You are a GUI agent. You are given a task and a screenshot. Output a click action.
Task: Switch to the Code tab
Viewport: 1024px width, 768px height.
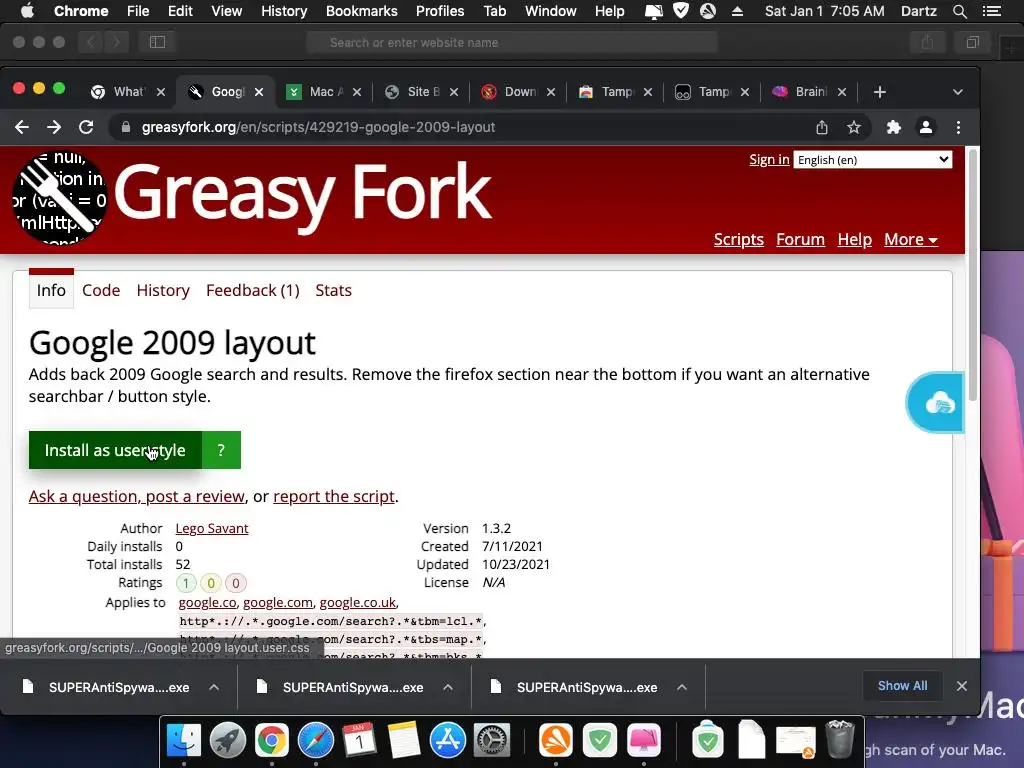101,291
